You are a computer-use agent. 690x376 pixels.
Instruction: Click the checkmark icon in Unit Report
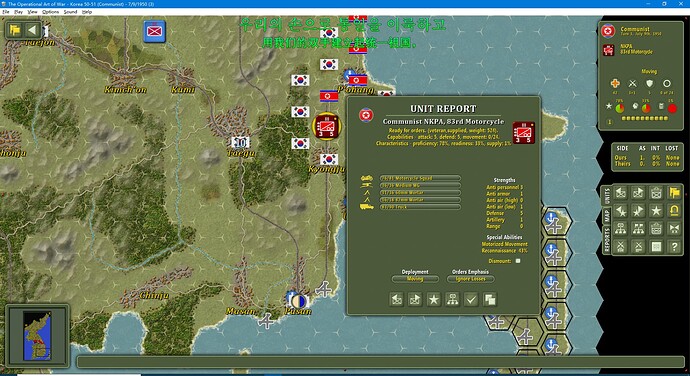[471, 300]
